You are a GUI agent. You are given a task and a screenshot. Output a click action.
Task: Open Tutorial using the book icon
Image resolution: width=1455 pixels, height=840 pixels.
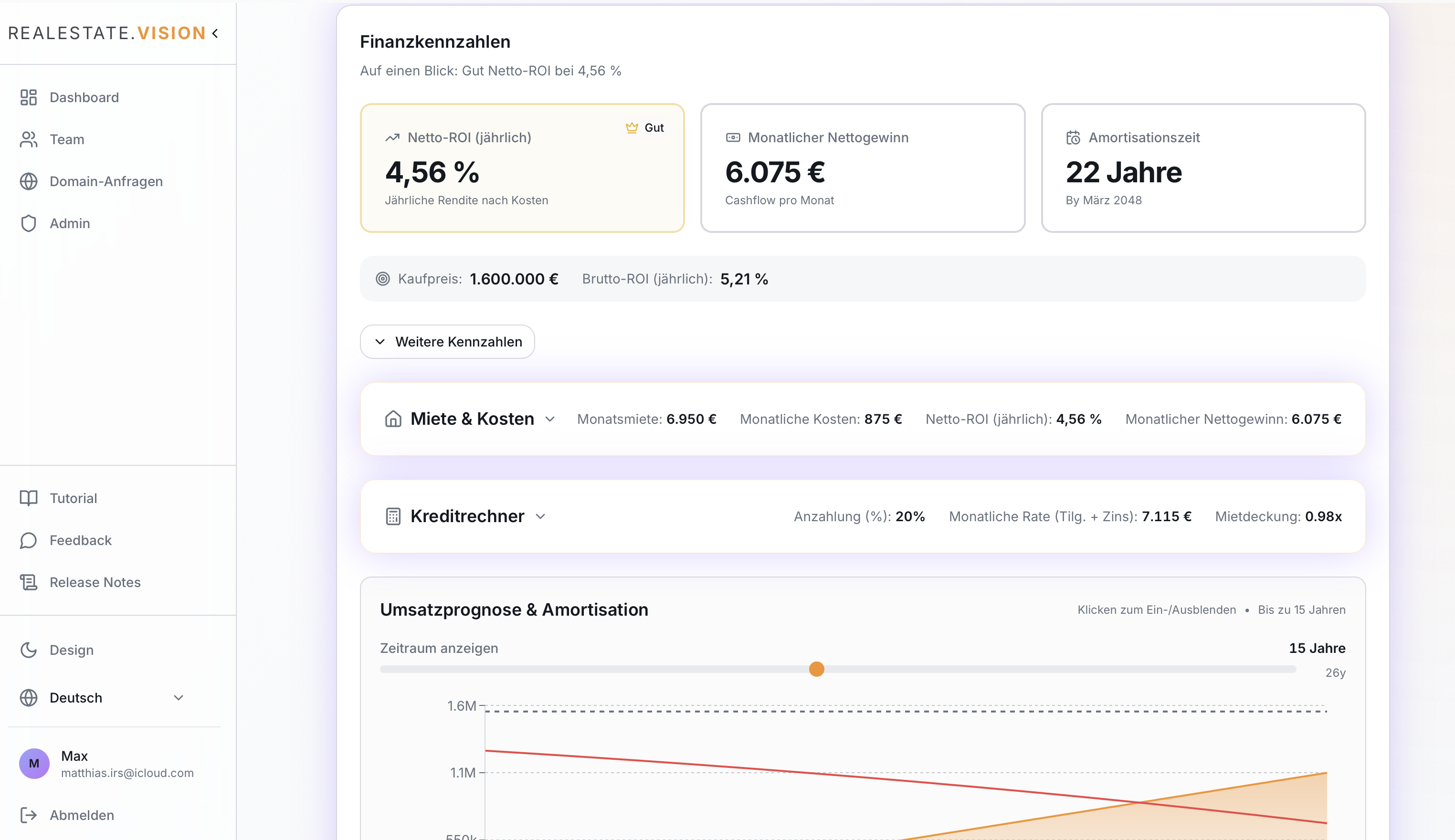coord(29,498)
